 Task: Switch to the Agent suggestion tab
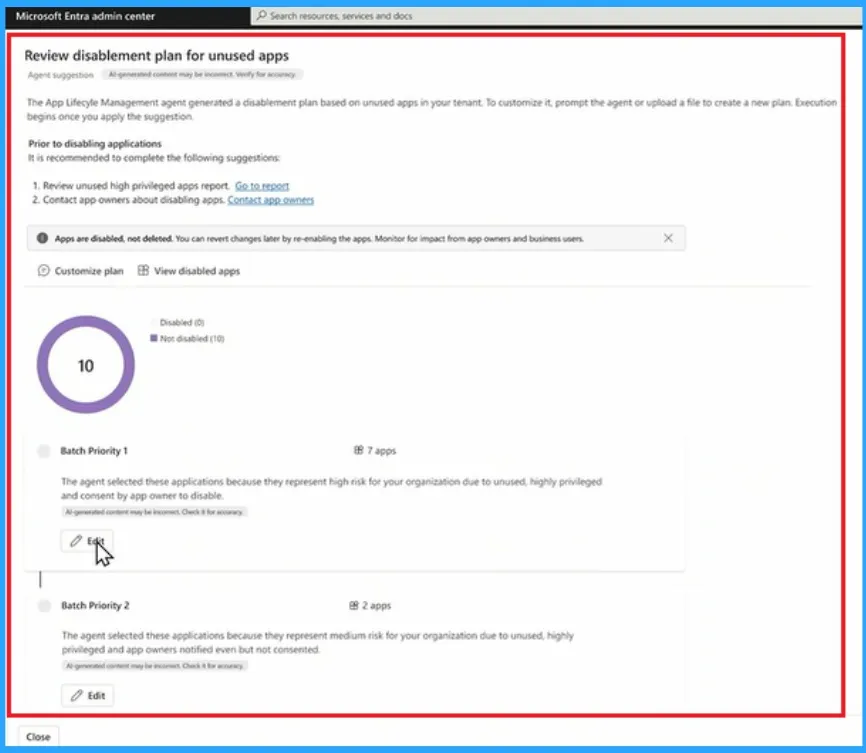click(58, 74)
